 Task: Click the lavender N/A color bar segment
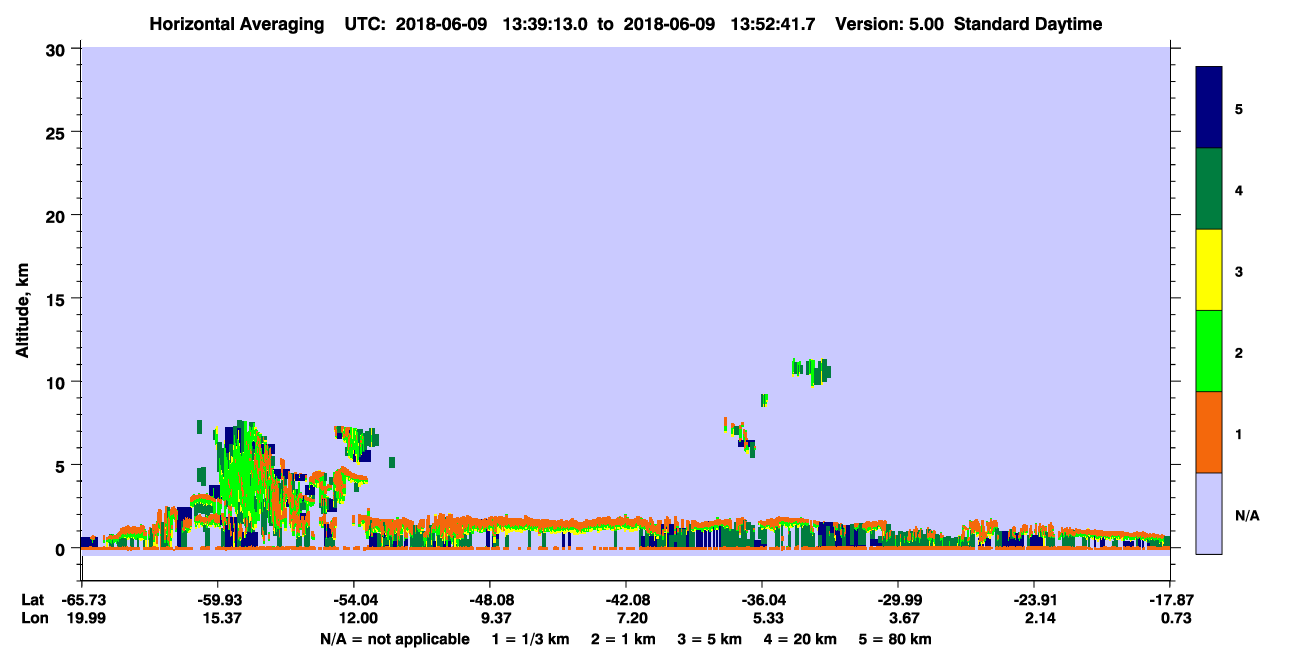[x=1209, y=513]
